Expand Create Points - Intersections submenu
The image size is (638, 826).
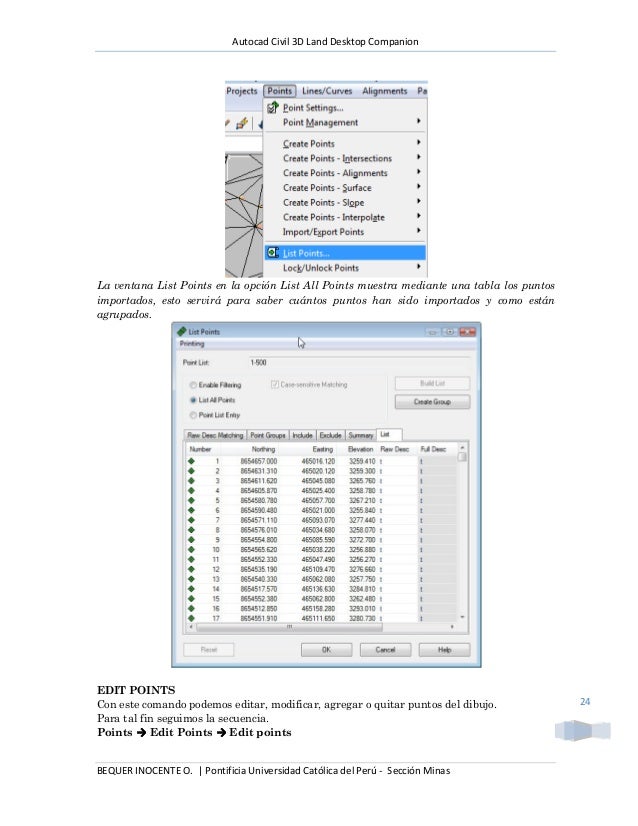345,158
